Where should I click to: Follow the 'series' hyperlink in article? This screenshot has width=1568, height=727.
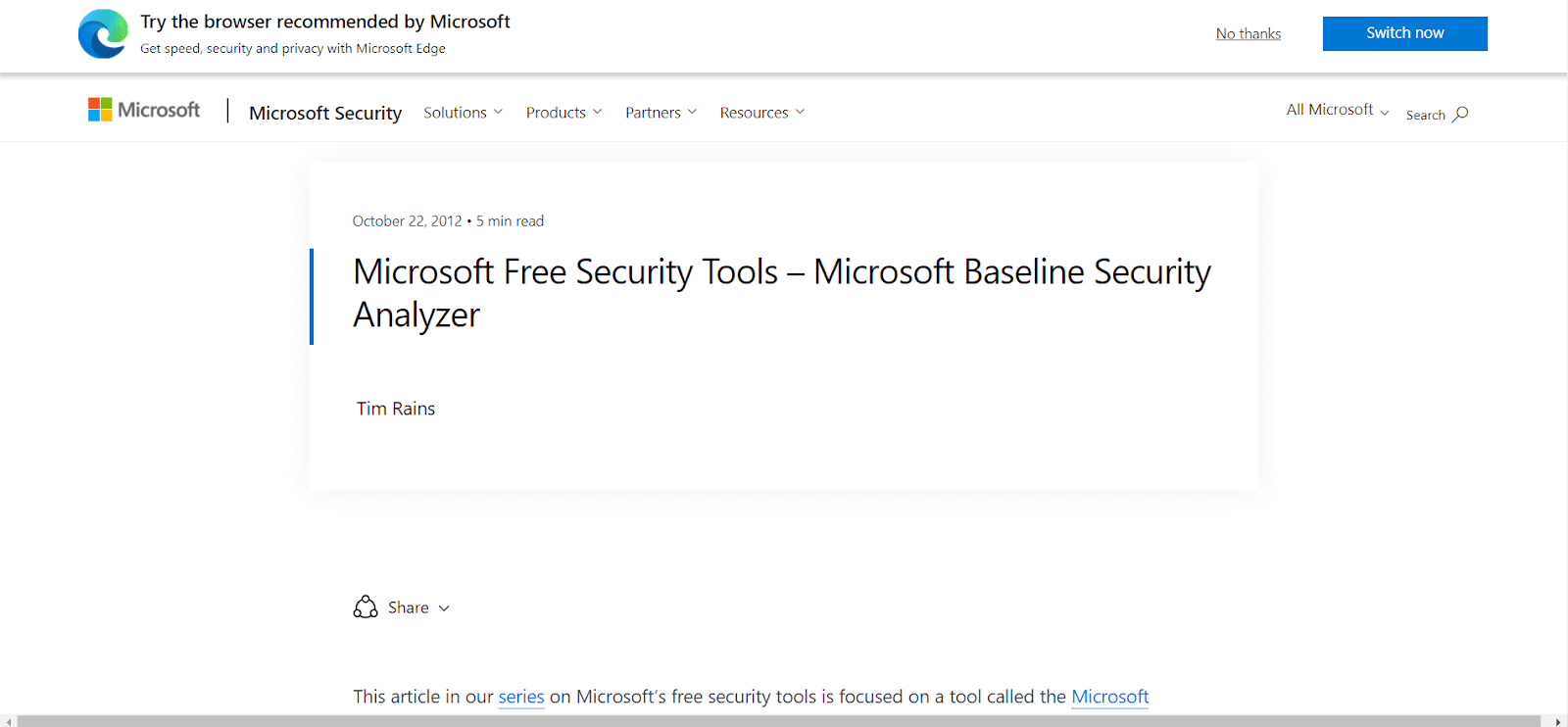pyautogui.click(x=521, y=697)
